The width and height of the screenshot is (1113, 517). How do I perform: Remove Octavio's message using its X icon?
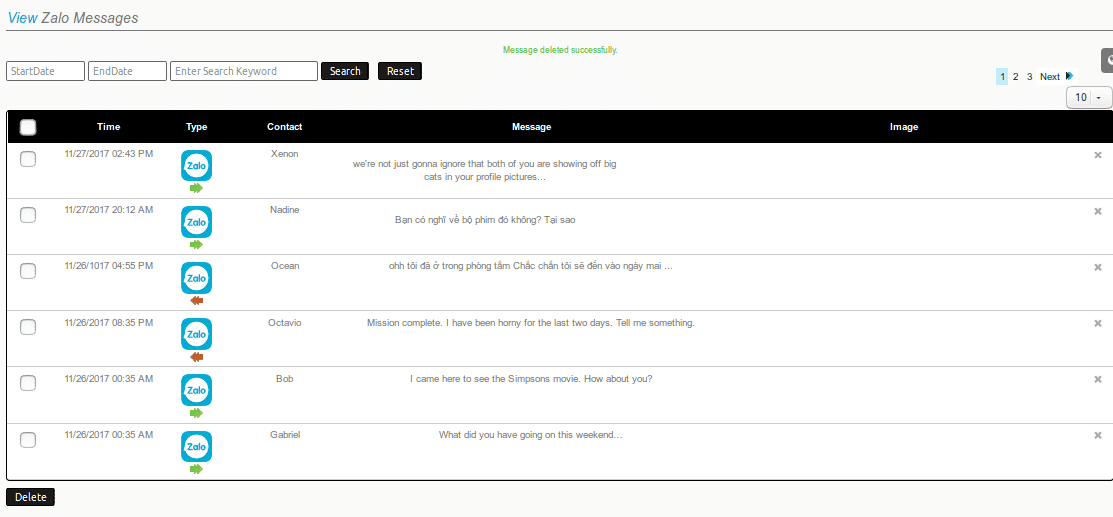[1097, 323]
